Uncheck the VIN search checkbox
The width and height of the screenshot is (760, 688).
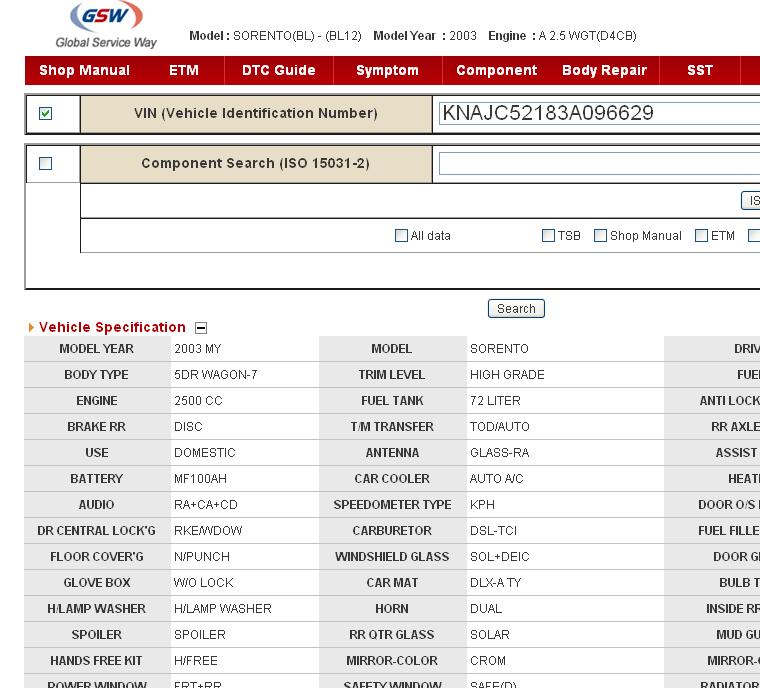point(45,114)
